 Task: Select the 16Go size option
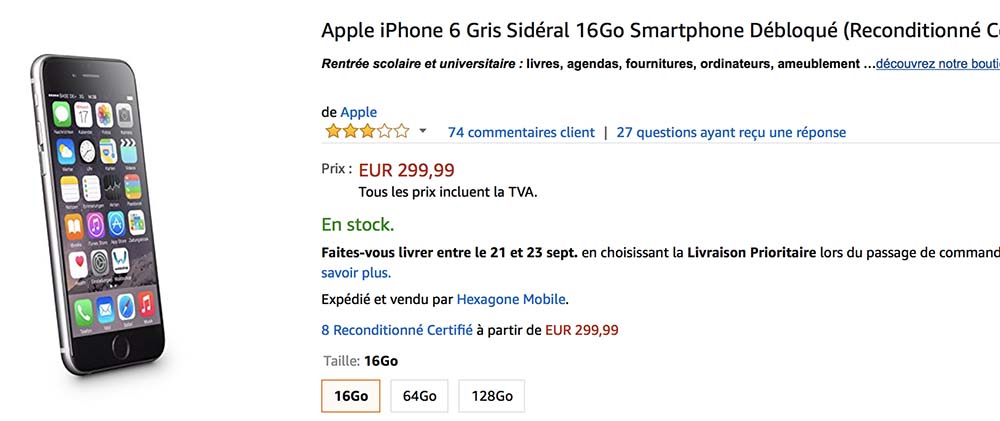click(351, 395)
